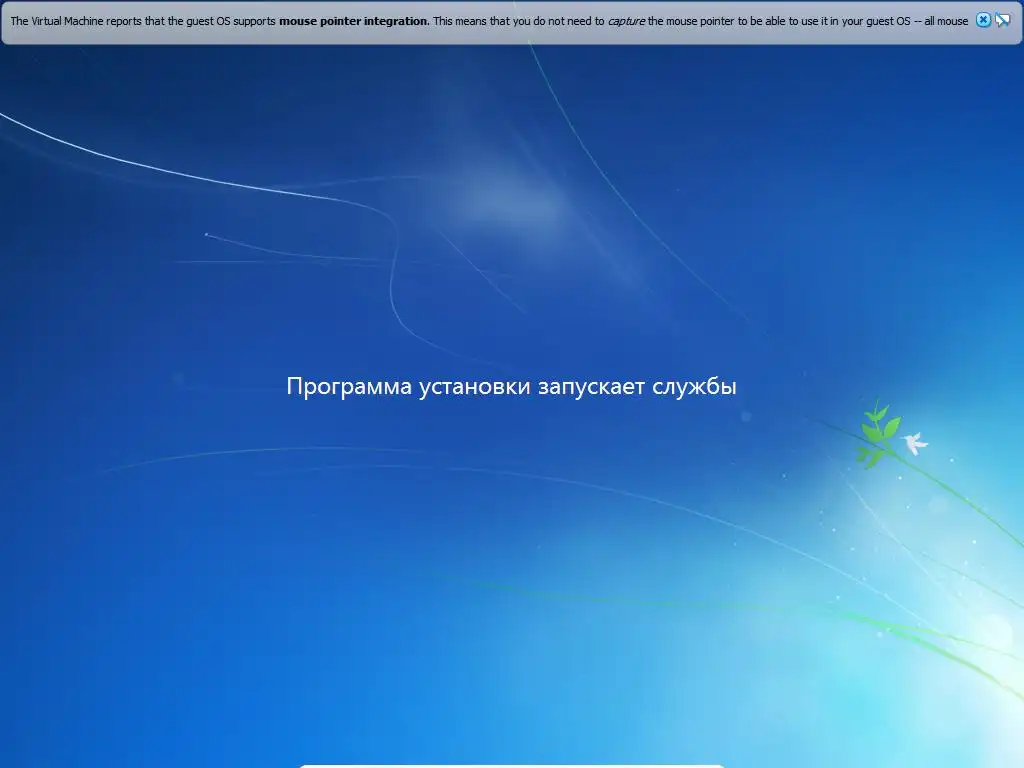Click the don't-show-message-again icon
The height and width of the screenshot is (768, 1024).
pyautogui.click(x=1002, y=20)
